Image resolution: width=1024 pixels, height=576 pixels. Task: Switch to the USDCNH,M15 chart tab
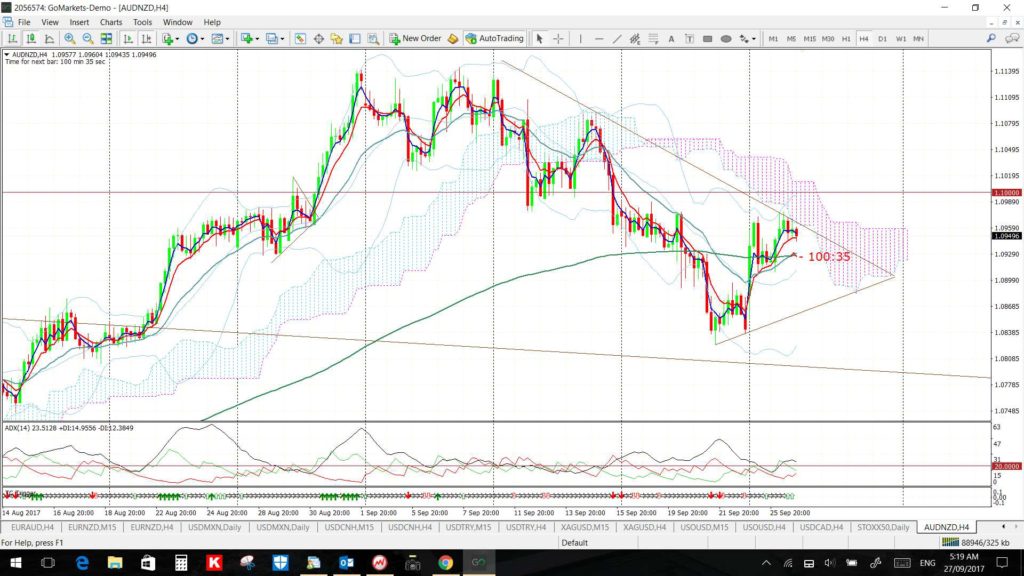349,527
